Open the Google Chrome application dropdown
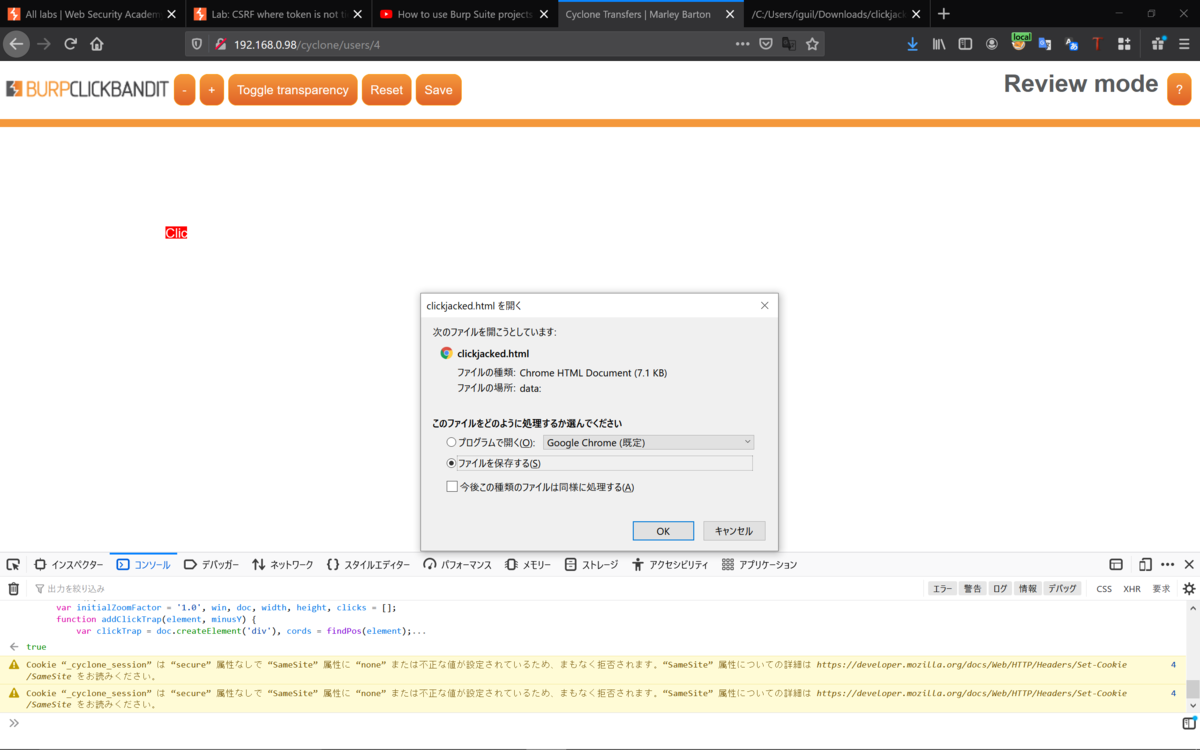Screen dimensions: 1200x750 tap(648, 442)
